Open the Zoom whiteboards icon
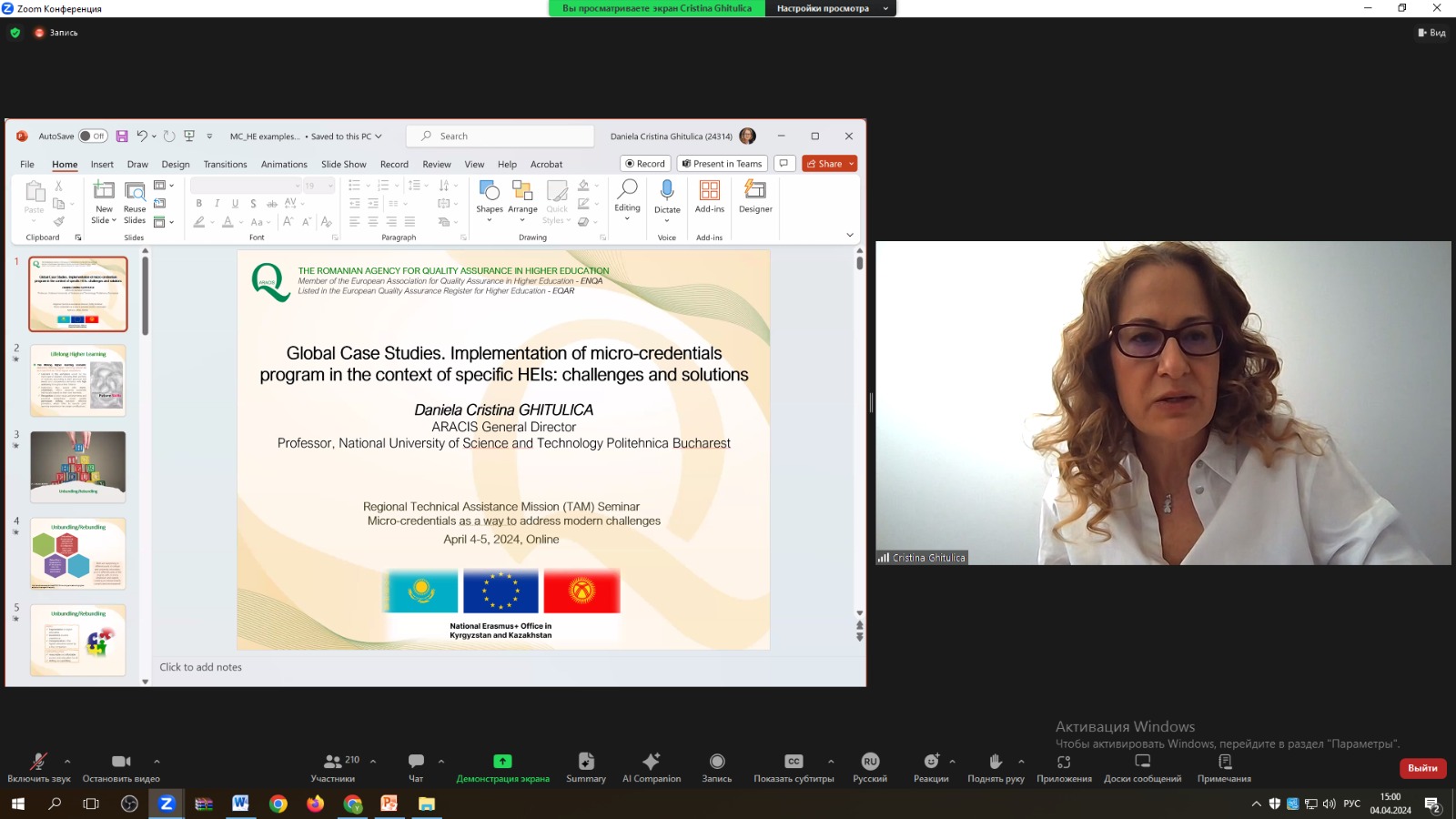Viewport: 1456px width, 819px height. click(1142, 762)
